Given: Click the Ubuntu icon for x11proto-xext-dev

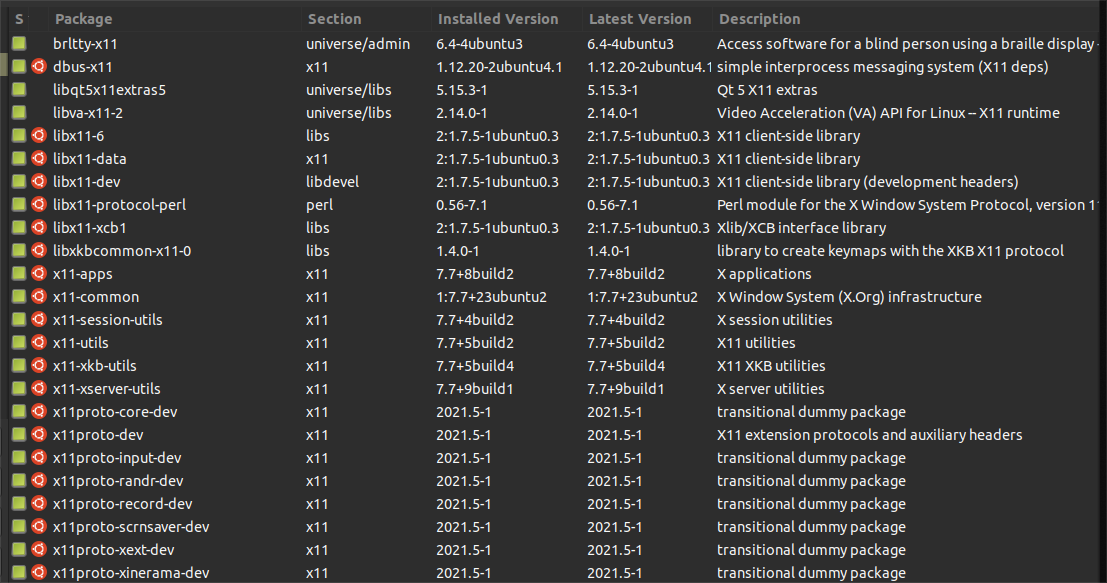Looking at the screenshot, I should pos(39,549).
